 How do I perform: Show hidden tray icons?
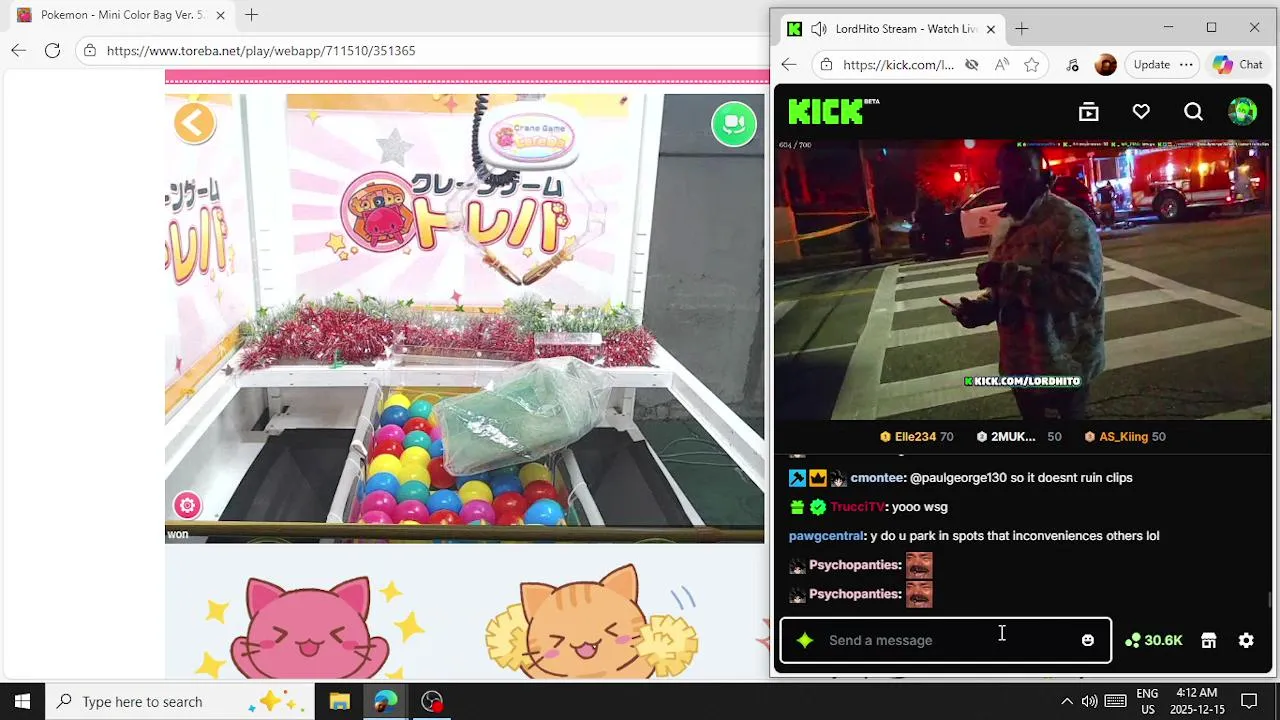click(x=1066, y=701)
